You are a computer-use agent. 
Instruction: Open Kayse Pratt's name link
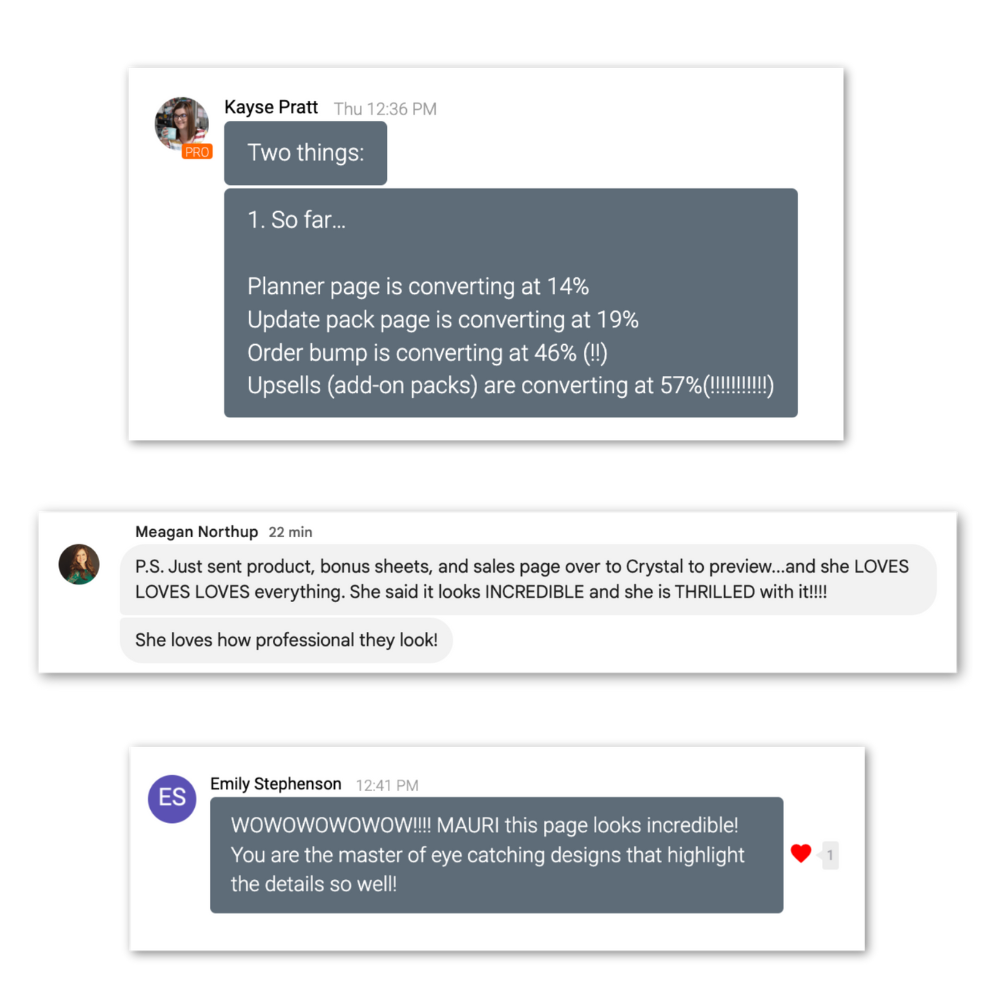tap(271, 107)
